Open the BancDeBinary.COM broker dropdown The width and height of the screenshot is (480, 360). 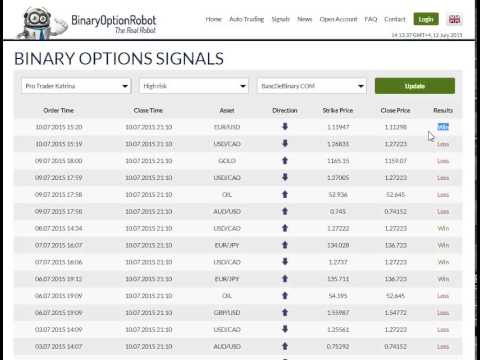click(x=311, y=86)
